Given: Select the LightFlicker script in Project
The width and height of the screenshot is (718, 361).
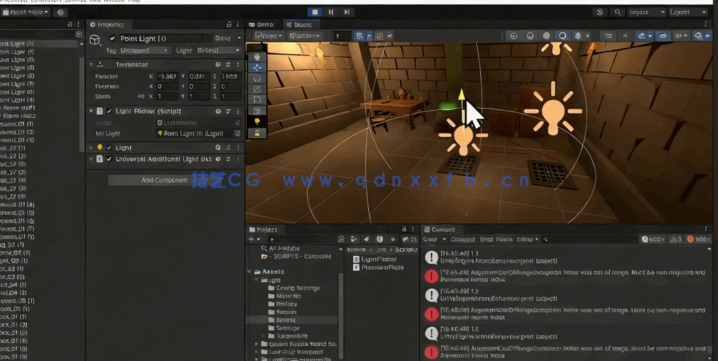Looking at the screenshot, I should pyautogui.click(x=375, y=259).
